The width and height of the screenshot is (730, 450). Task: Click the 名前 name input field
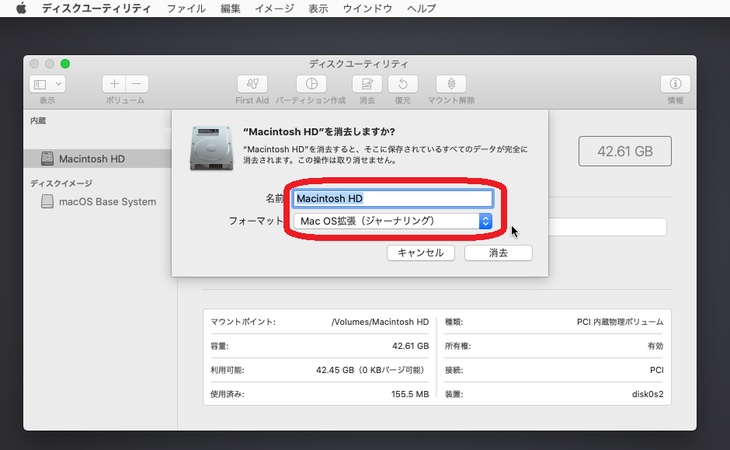pos(392,199)
